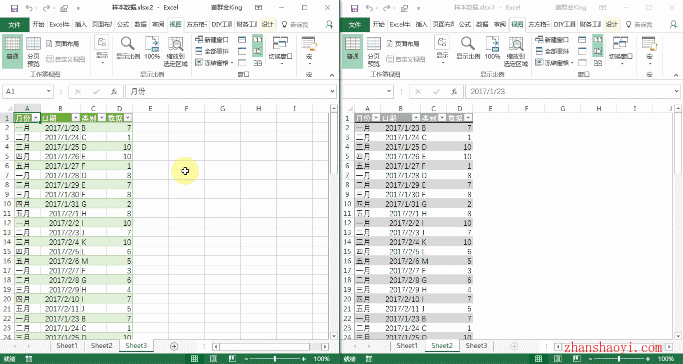
Task: Switch to 插入 tab in right window
Action: pyautogui.click(x=421, y=24)
